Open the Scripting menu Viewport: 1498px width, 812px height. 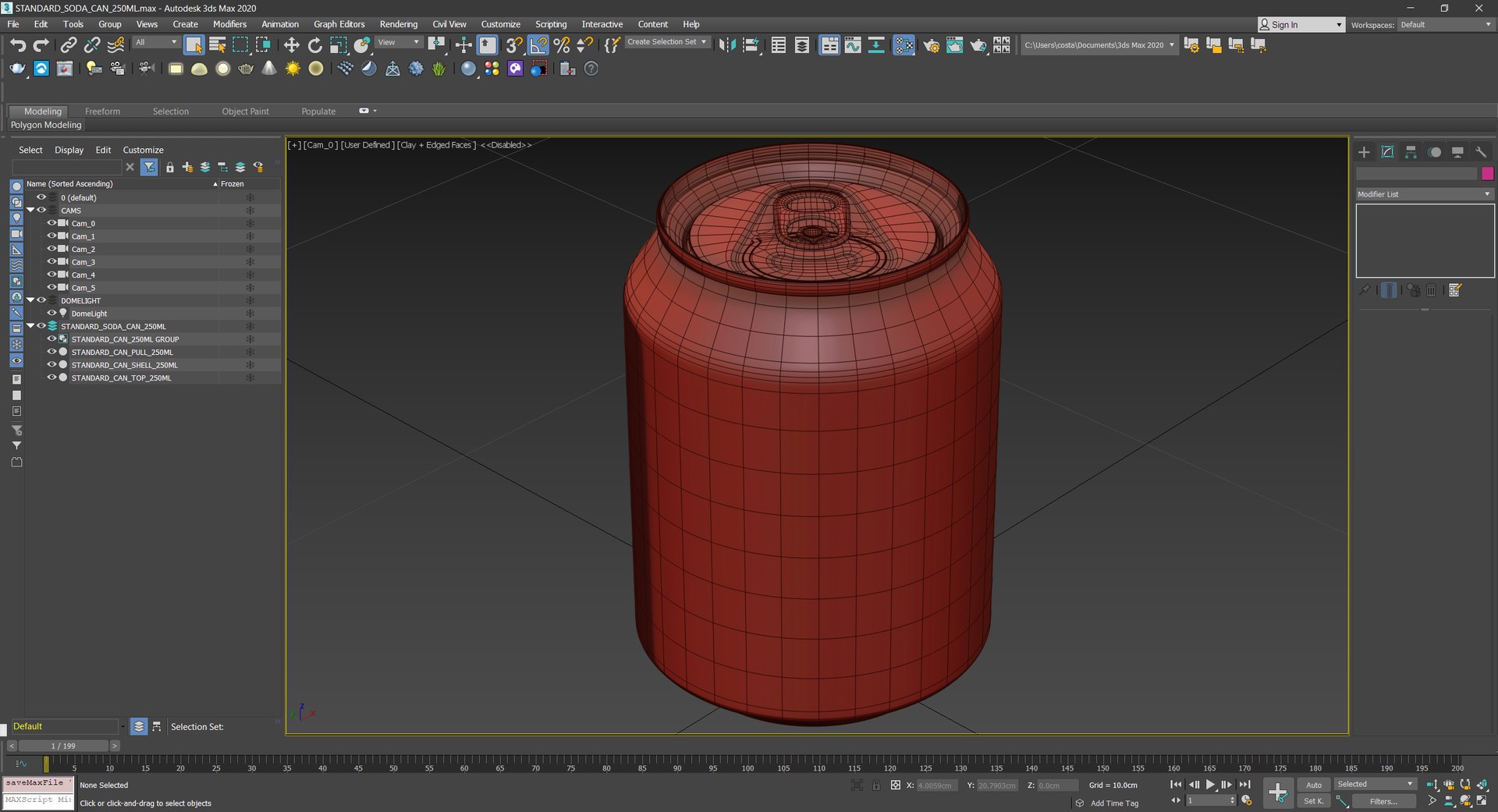551,24
